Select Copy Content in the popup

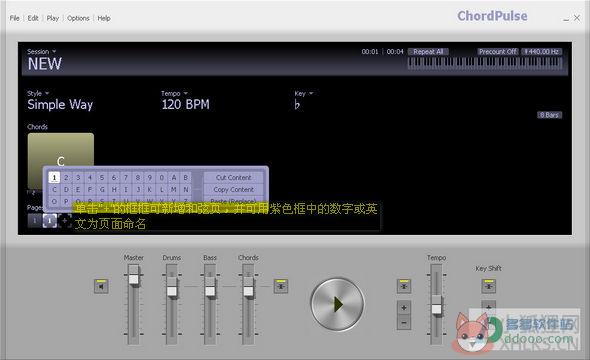pyautogui.click(x=234, y=189)
